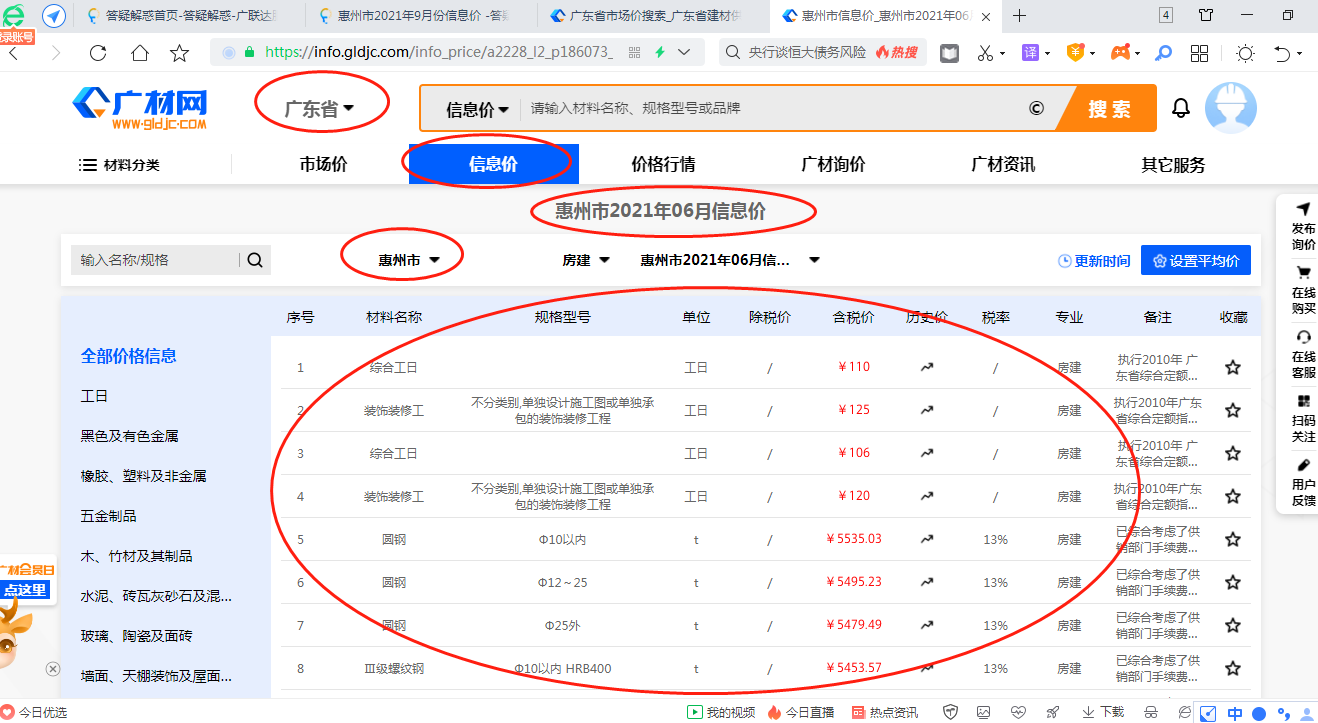Screen dimensions: 1318x723
Task: Click the magnifier next to name filter
Action: (x=255, y=260)
